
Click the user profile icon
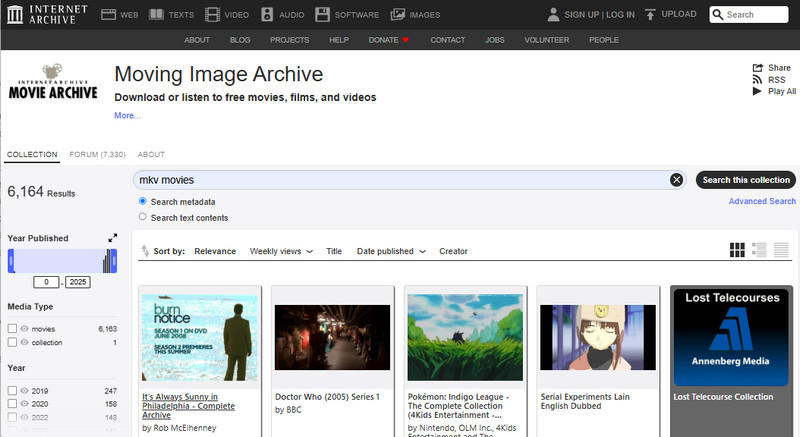click(553, 14)
